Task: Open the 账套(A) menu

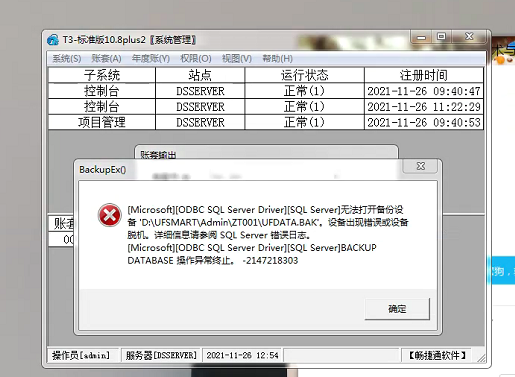Action: tap(106, 59)
